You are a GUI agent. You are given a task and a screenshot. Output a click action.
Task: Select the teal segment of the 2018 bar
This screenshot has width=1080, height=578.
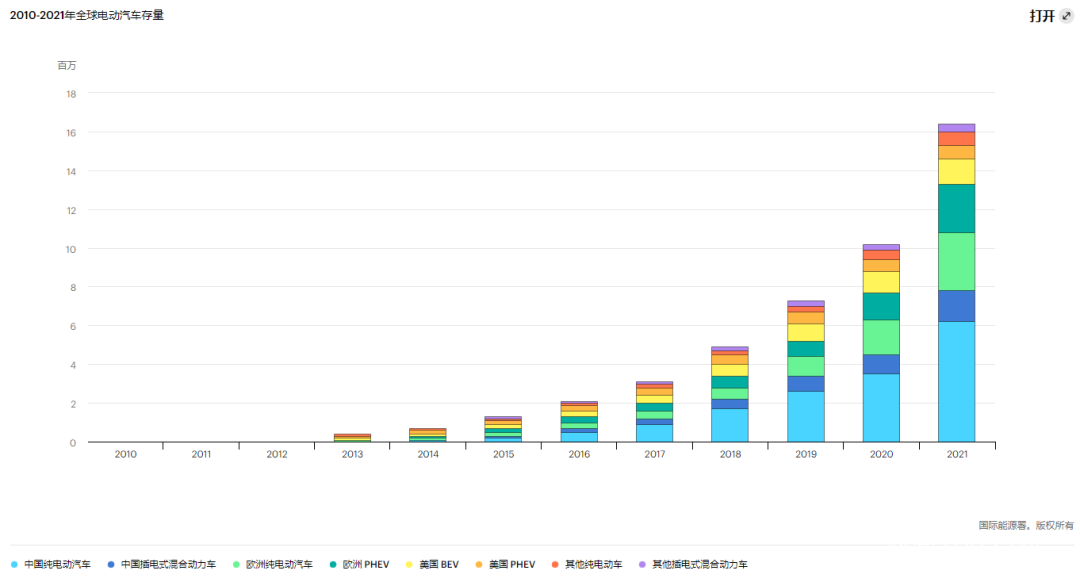730,382
